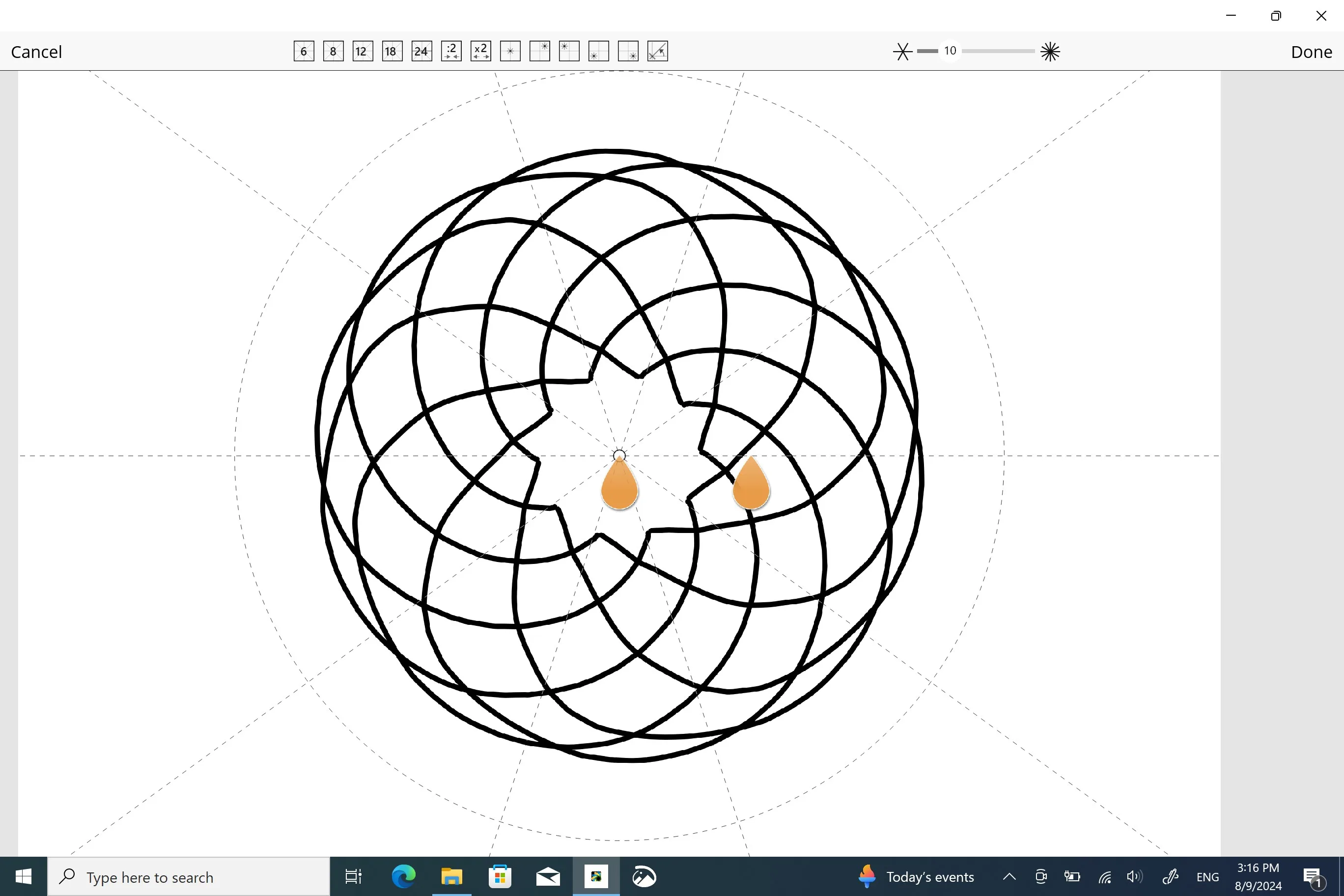Open the pen workspace tray icon

pos(1170,876)
